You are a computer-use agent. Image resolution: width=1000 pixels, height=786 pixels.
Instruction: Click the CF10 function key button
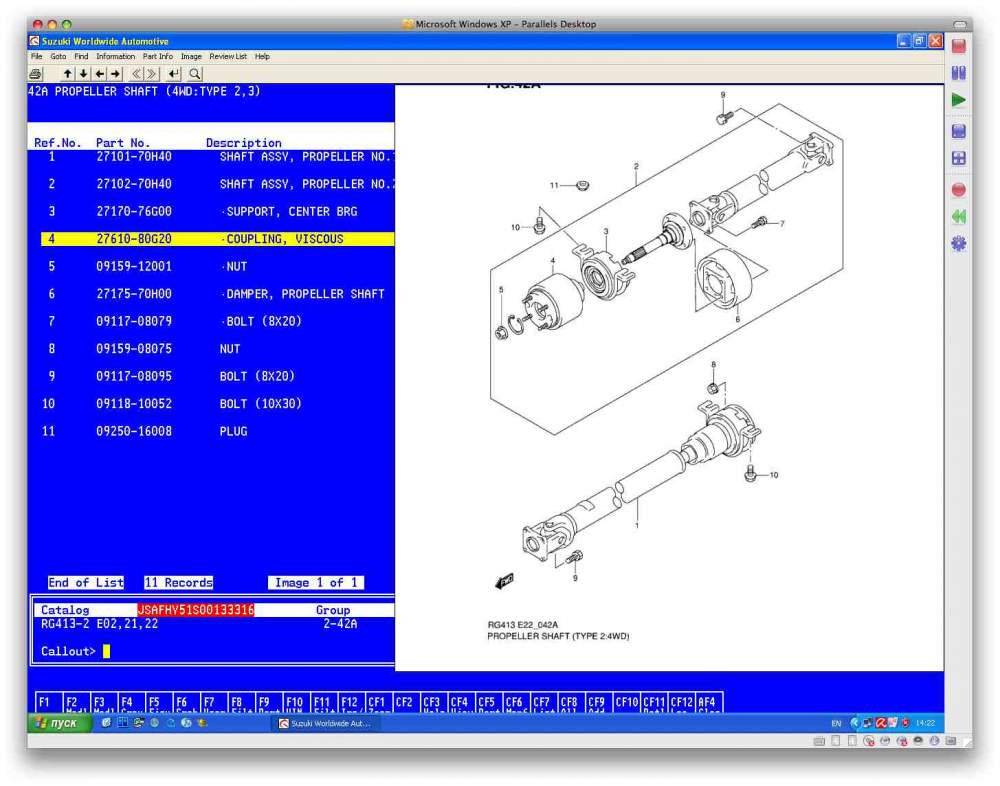(626, 702)
